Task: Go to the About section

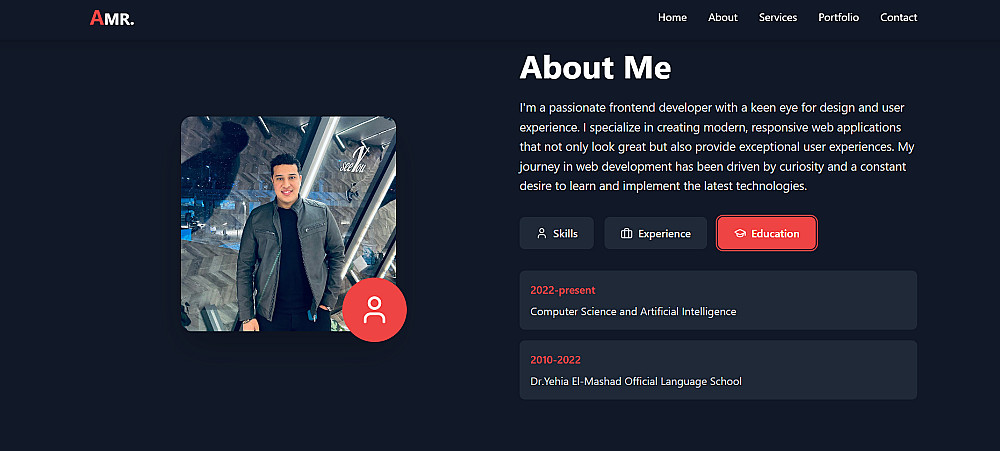Action: (722, 17)
